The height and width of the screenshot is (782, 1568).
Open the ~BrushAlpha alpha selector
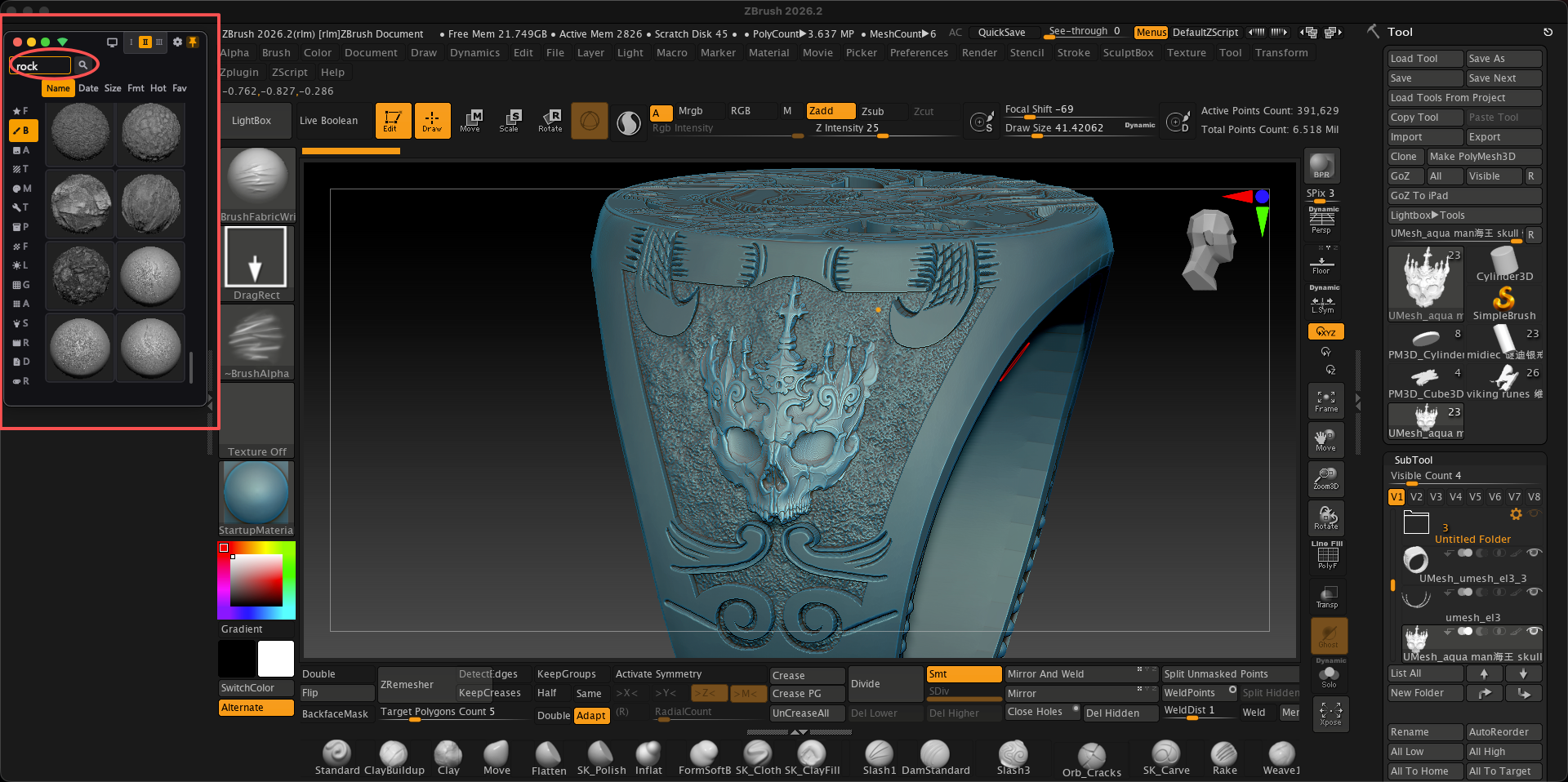coord(256,342)
